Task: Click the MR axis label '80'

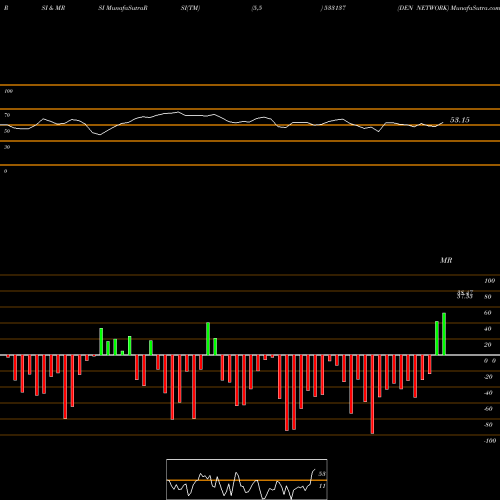Action: click(x=487, y=297)
